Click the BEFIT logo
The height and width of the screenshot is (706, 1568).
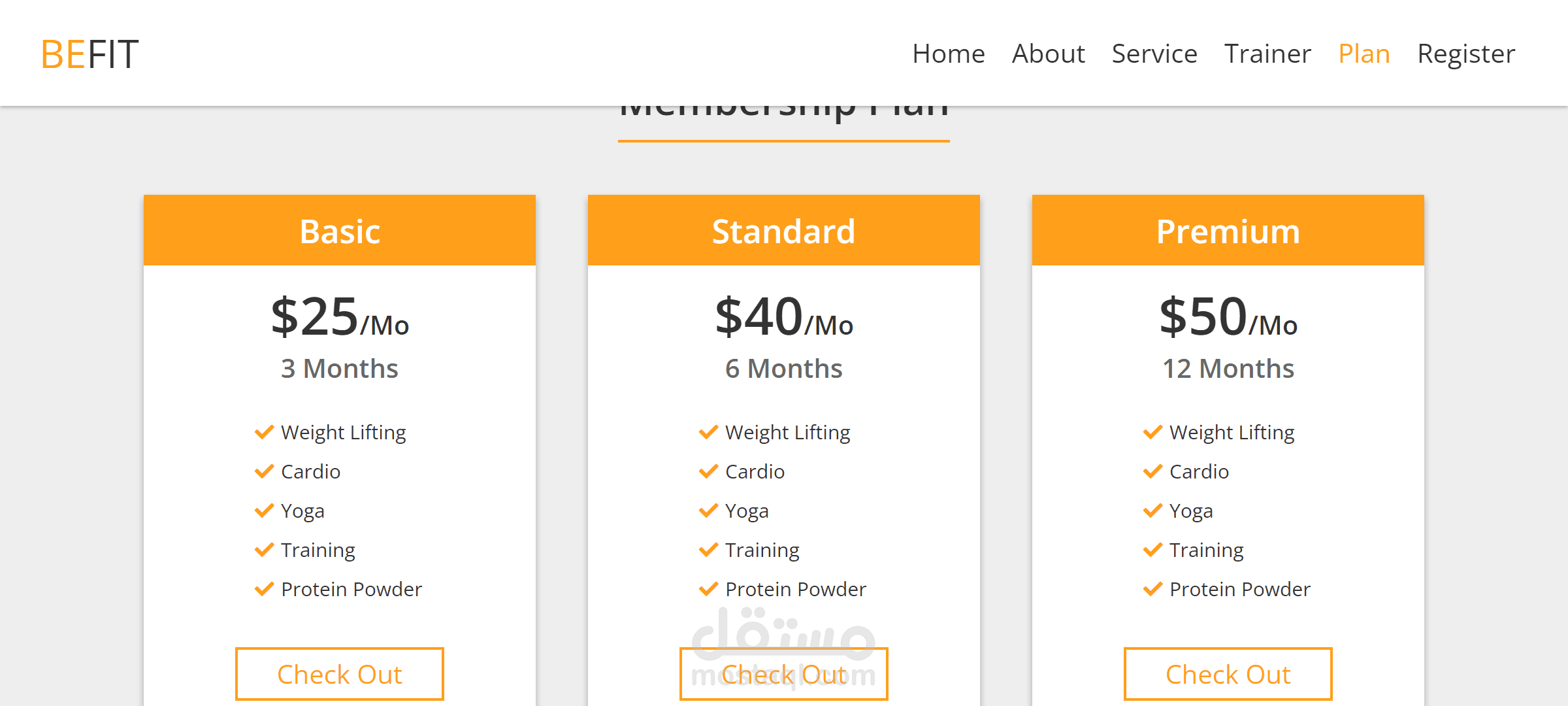tap(90, 54)
